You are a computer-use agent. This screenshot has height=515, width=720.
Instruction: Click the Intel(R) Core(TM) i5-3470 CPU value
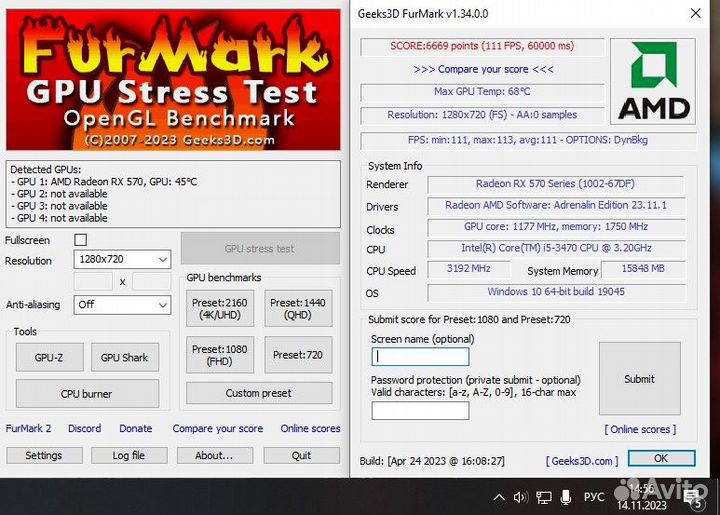click(556, 248)
